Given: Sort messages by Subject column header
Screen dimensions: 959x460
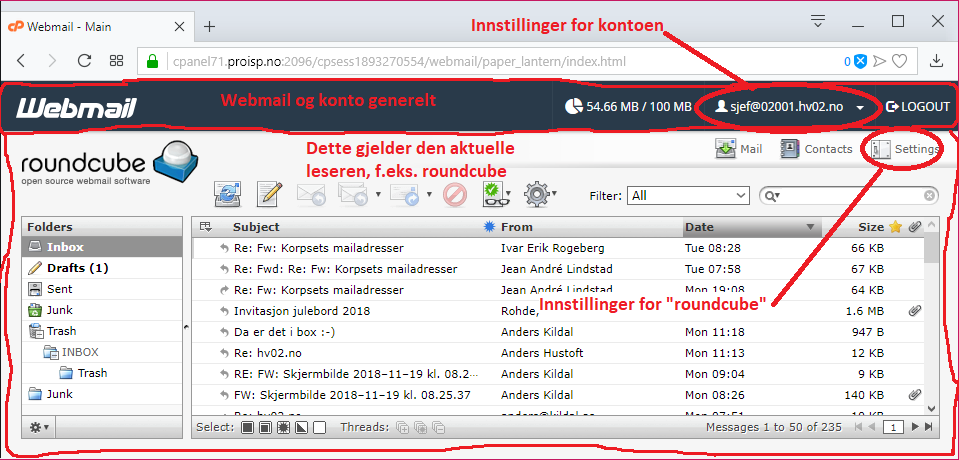Looking at the screenshot, I should [256, 227].
